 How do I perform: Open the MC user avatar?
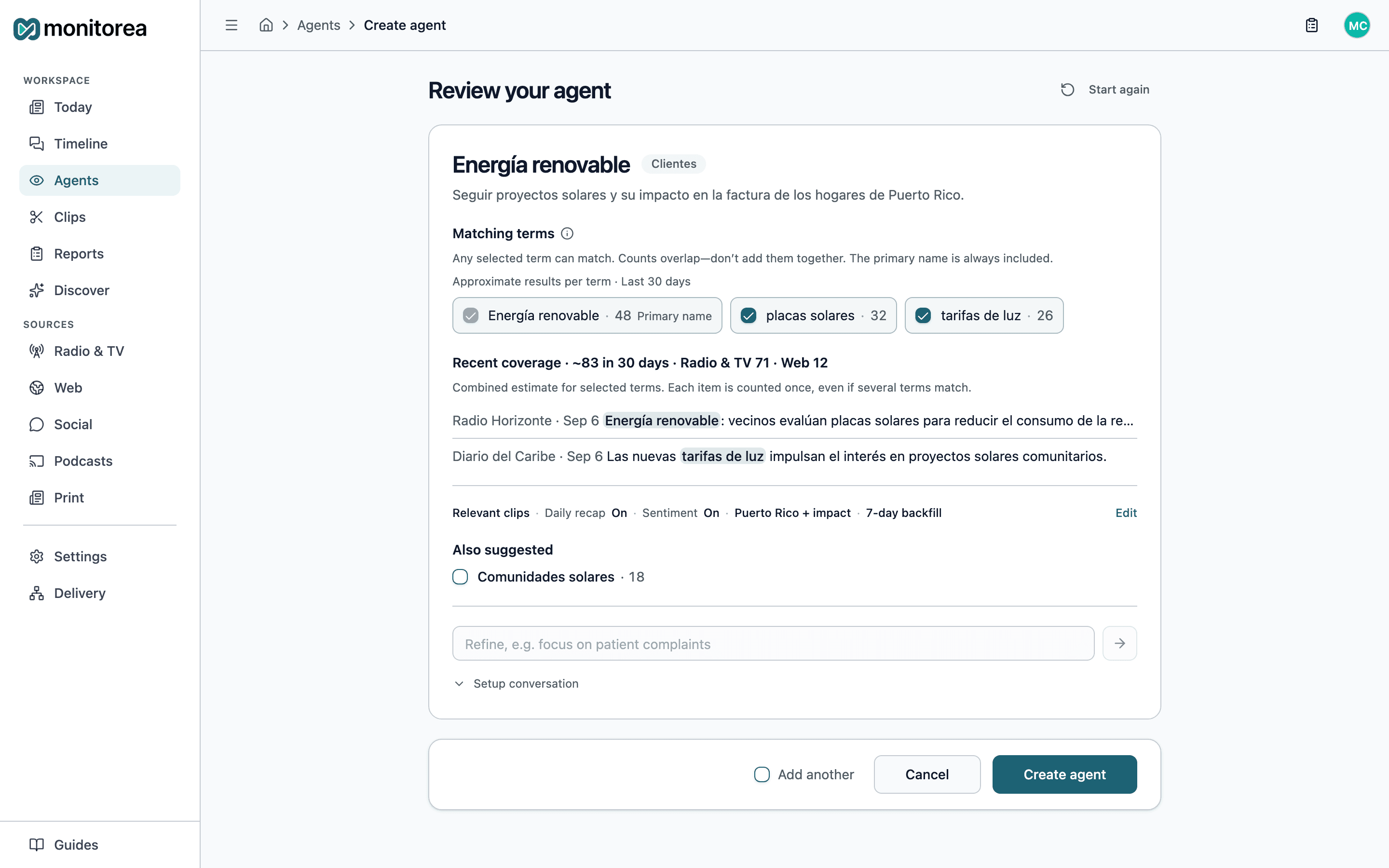click(x=1357, y=25)
